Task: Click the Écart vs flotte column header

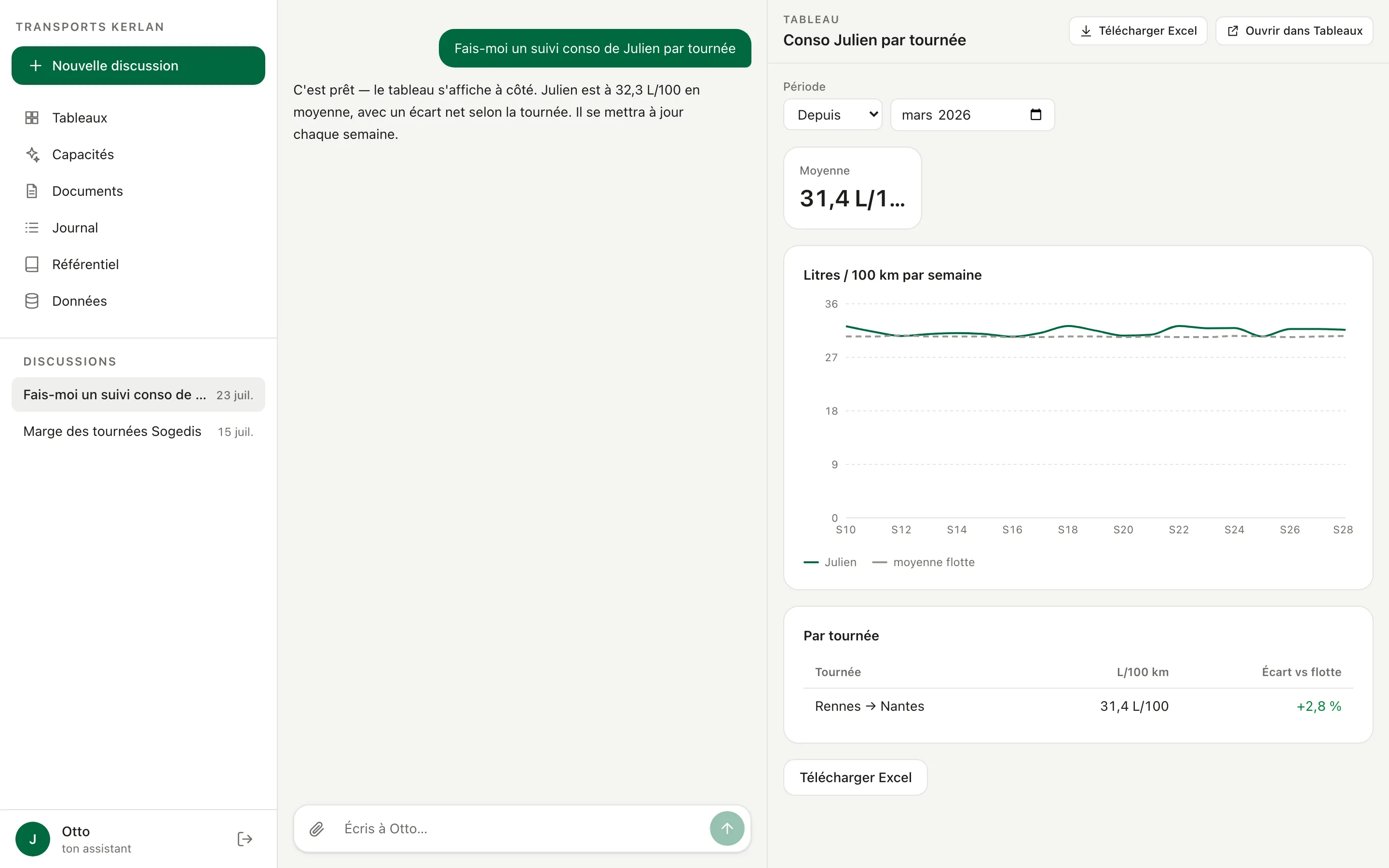Action: 1301,672
